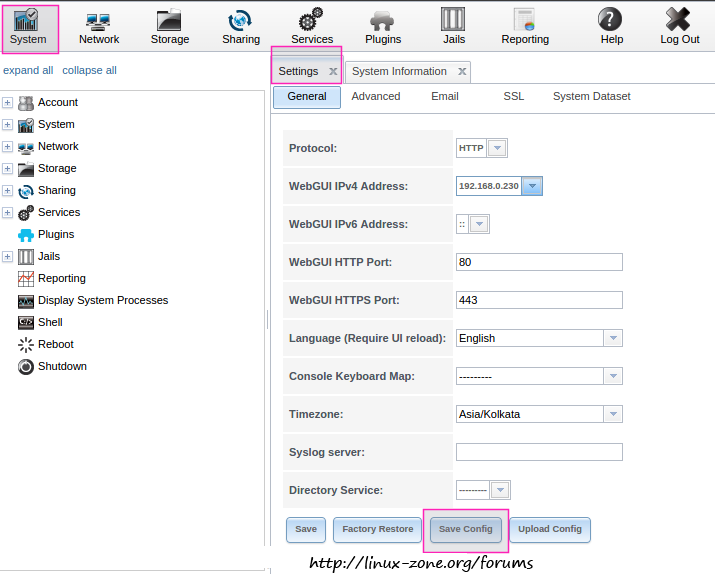The image size is (715, 574).
Task: Click the Save Config button
Action: (465, 529)
